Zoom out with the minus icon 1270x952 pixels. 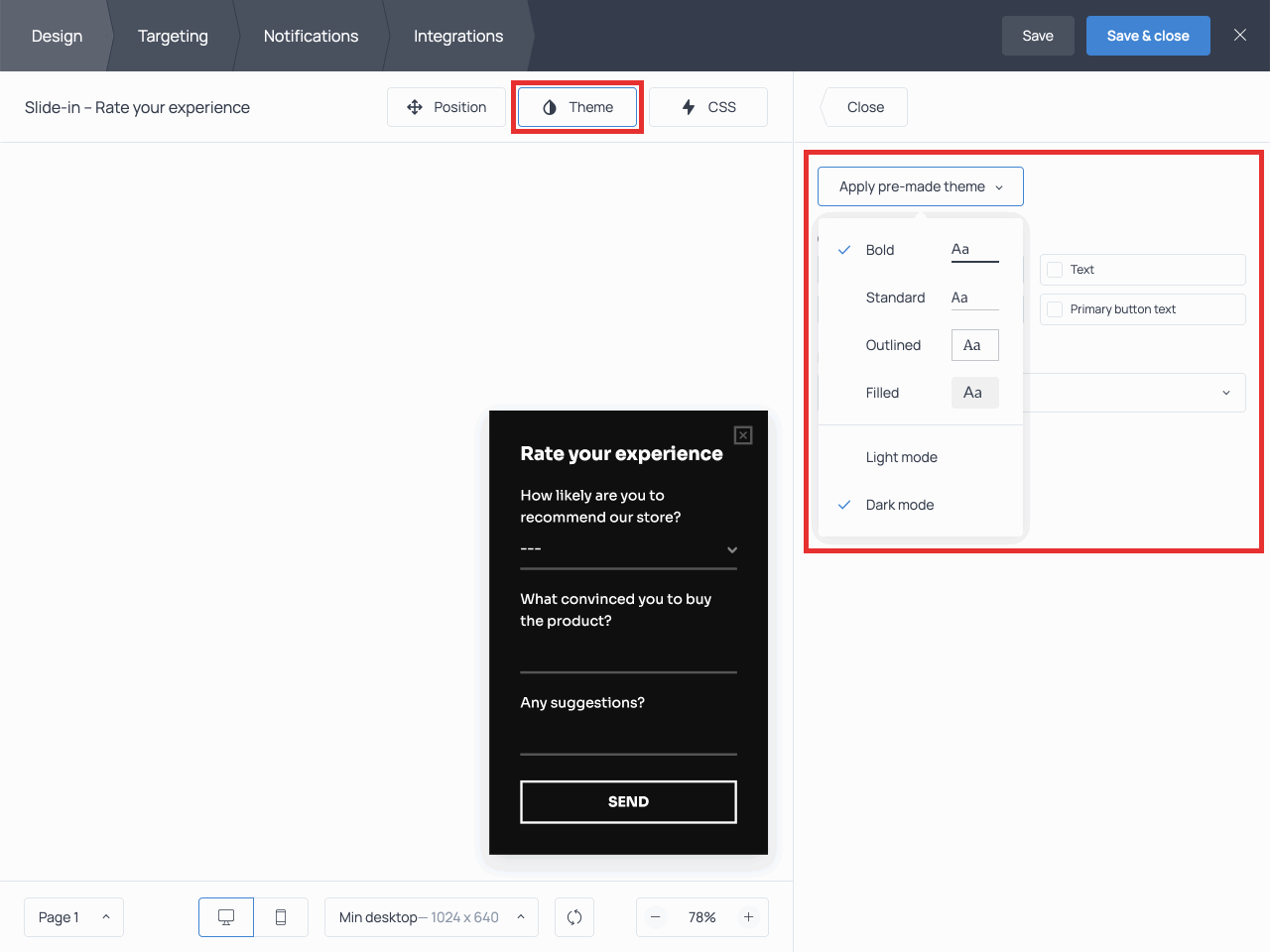click(656, 917)
